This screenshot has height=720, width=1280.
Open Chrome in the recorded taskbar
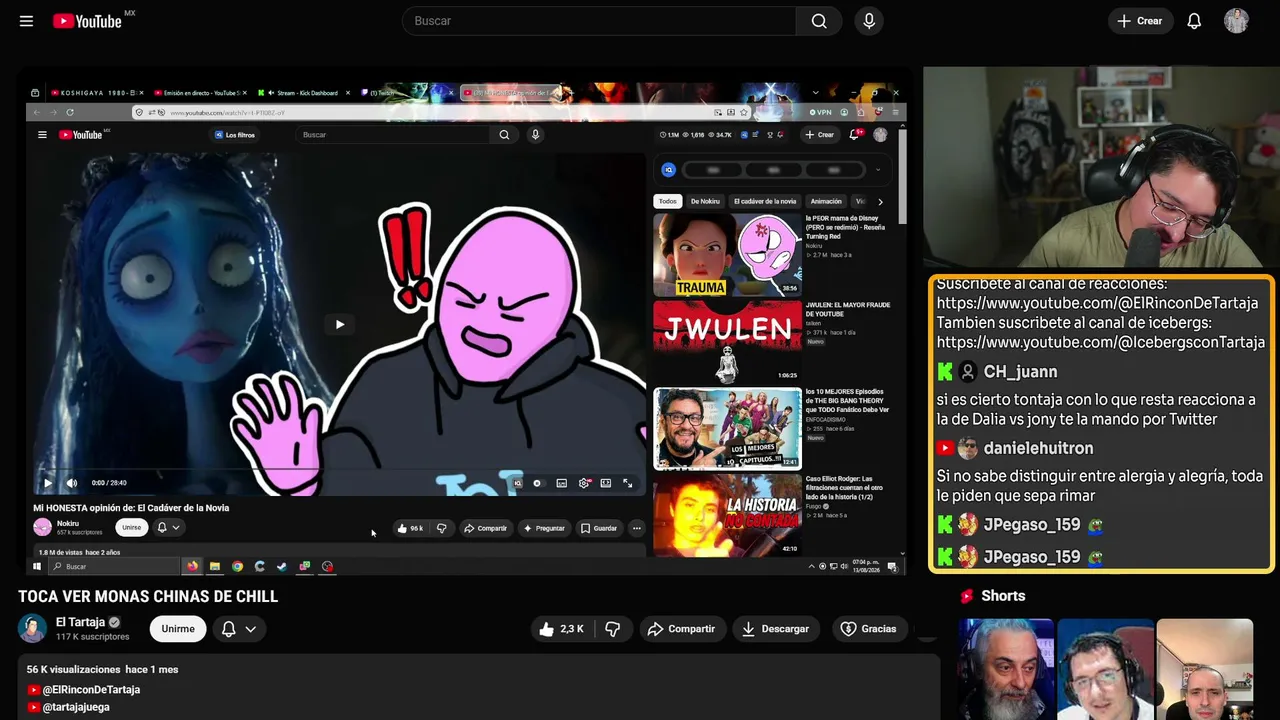point(237,567)
